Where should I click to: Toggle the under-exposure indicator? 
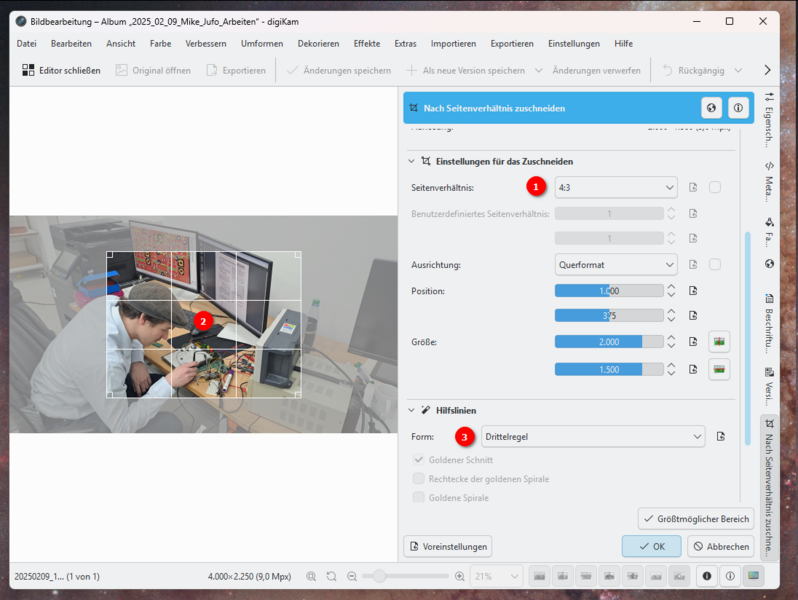[706, 576]
